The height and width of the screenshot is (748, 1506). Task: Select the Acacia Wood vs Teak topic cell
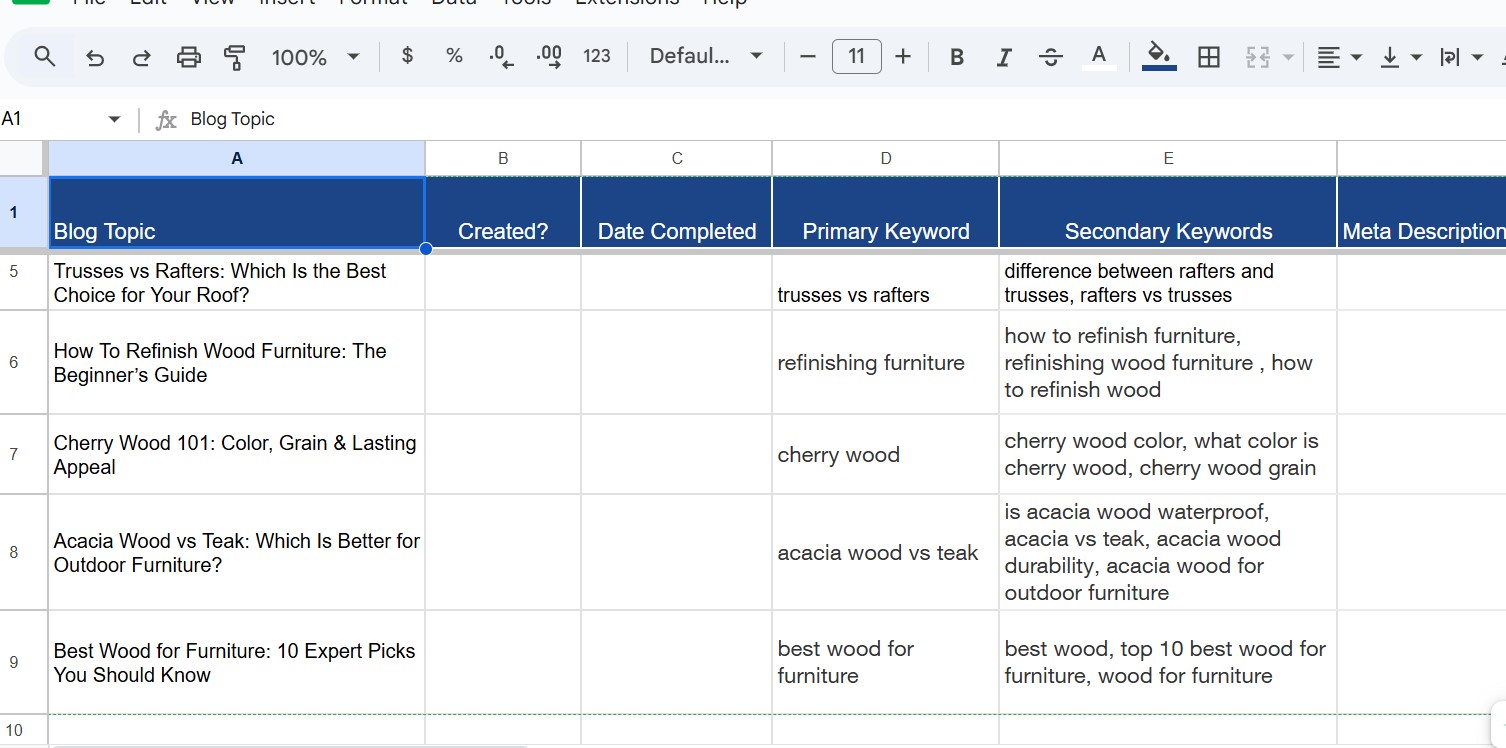click(x=237, y=552)
